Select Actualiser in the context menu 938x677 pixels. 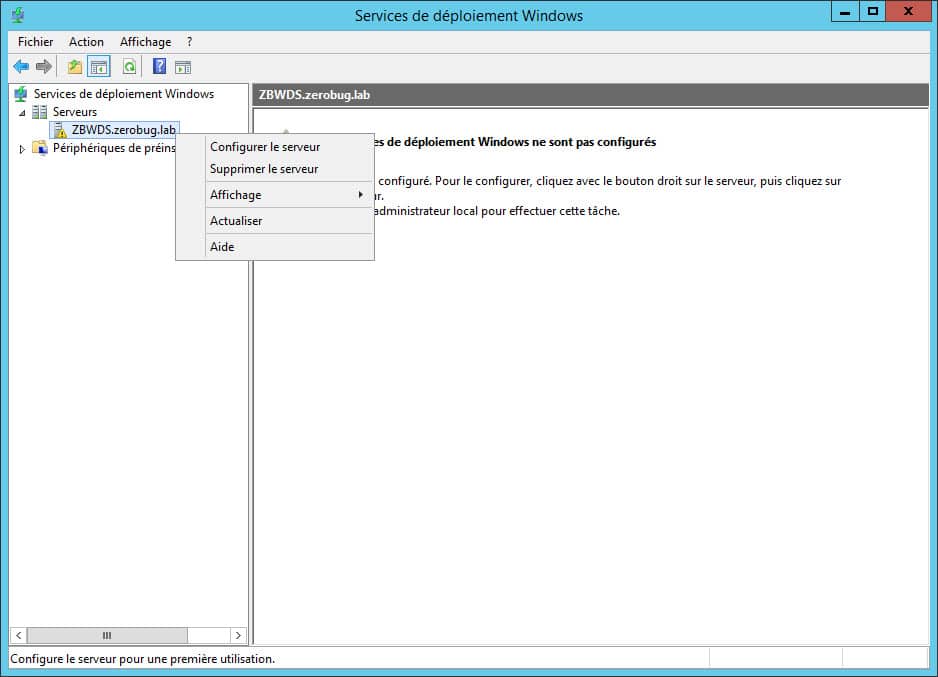(275, 221)
